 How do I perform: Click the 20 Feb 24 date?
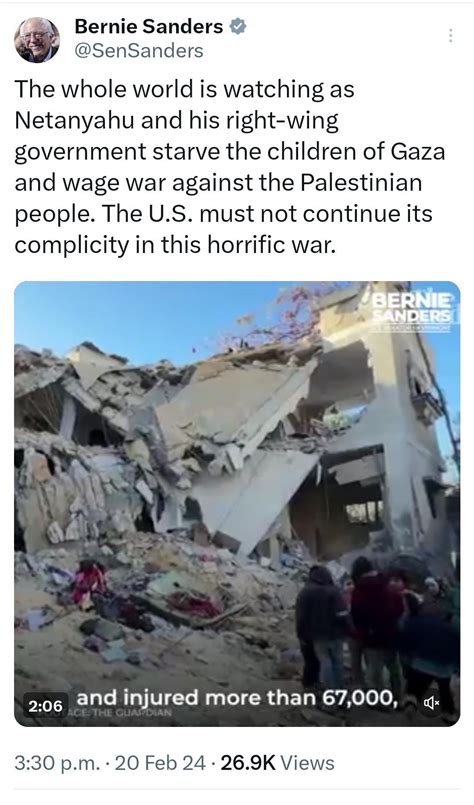point(160,763)
